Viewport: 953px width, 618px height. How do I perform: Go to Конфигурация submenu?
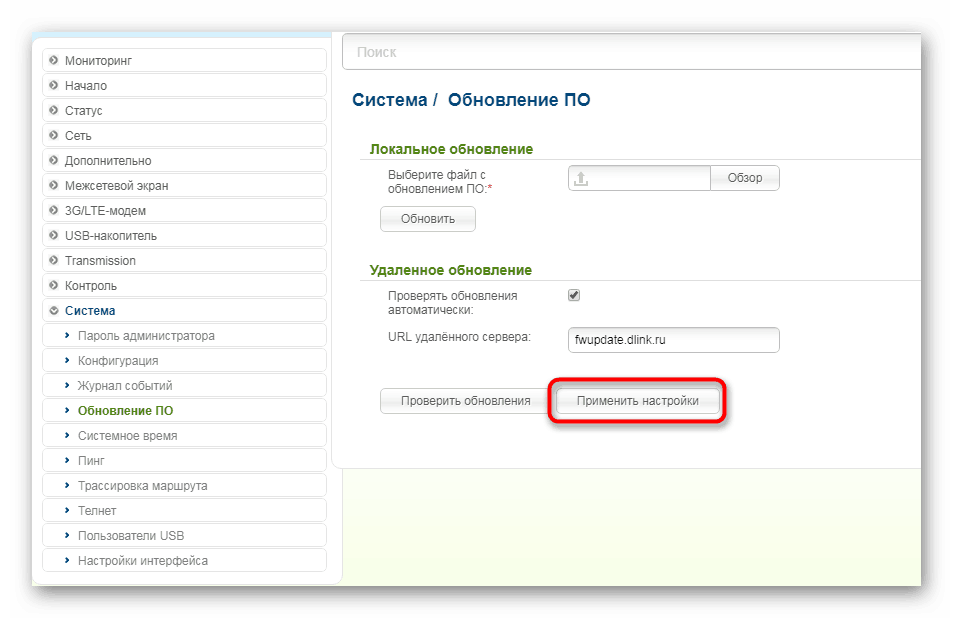(x=184, y=360)
